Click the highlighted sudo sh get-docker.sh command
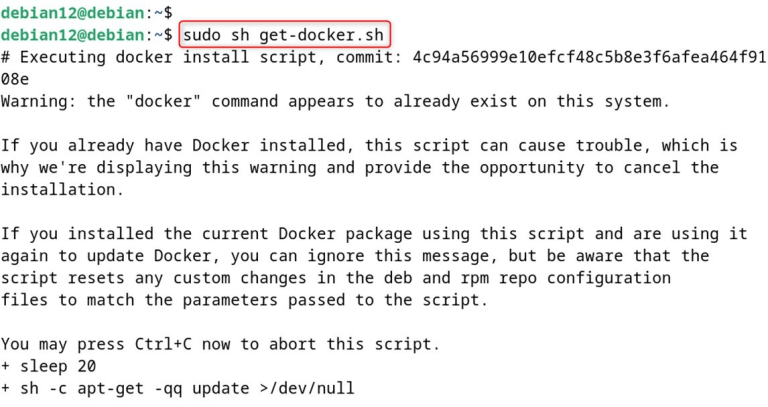This screenshot has width=768, height=407. [284, 35]
